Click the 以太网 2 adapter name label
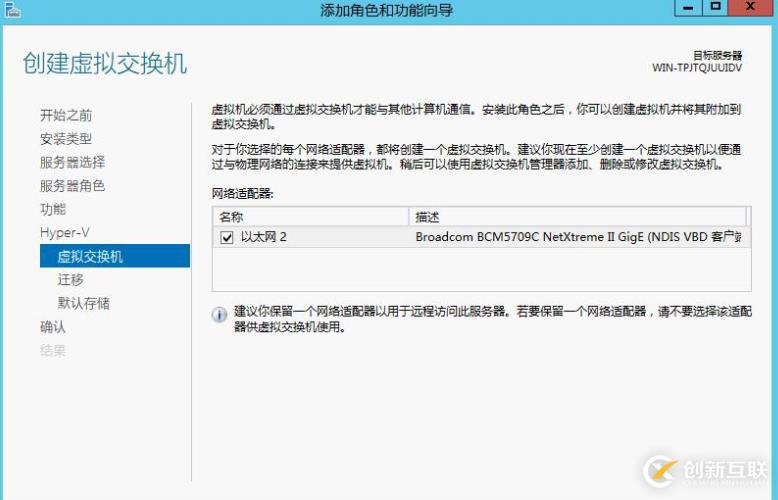 pyautogui.click(x=264, y=238)
